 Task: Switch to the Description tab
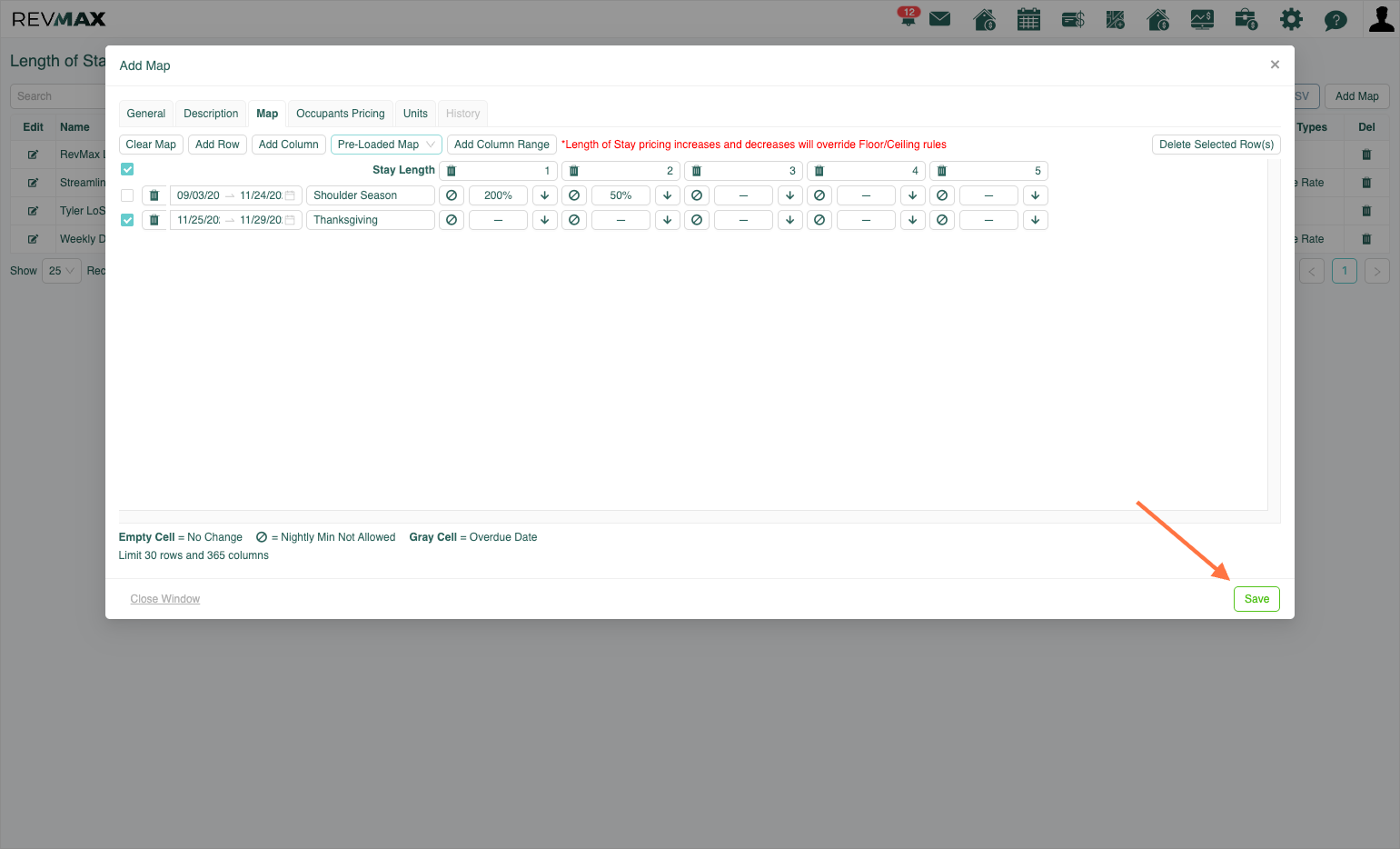pyautogui.click(x=211, y=114)
